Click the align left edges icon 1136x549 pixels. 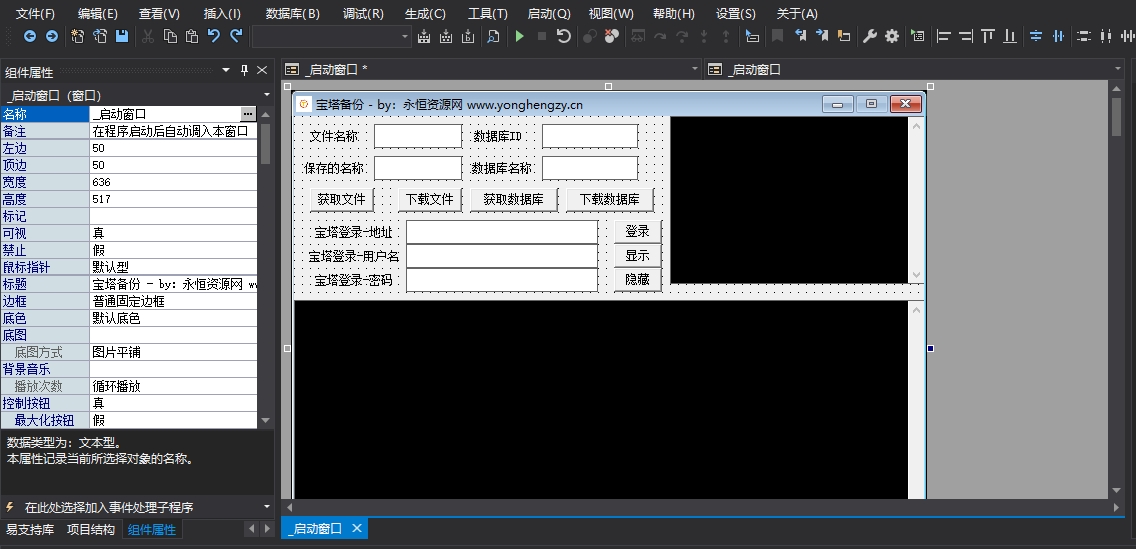[943, 36]
